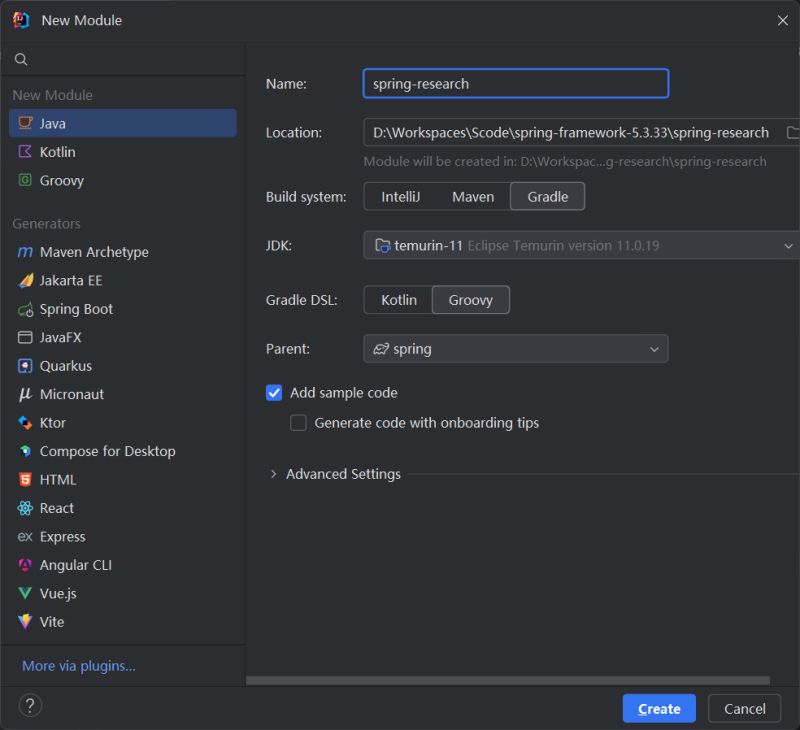Select Express generator

(x=123, y=537)
